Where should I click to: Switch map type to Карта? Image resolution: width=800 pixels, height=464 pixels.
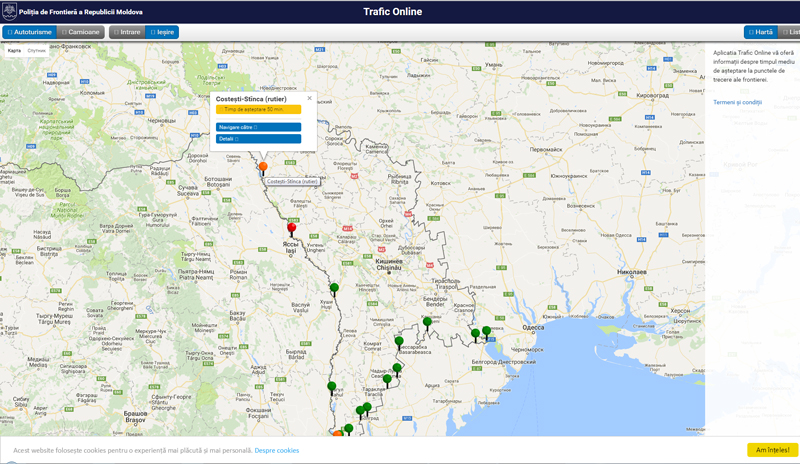point(14,50)
